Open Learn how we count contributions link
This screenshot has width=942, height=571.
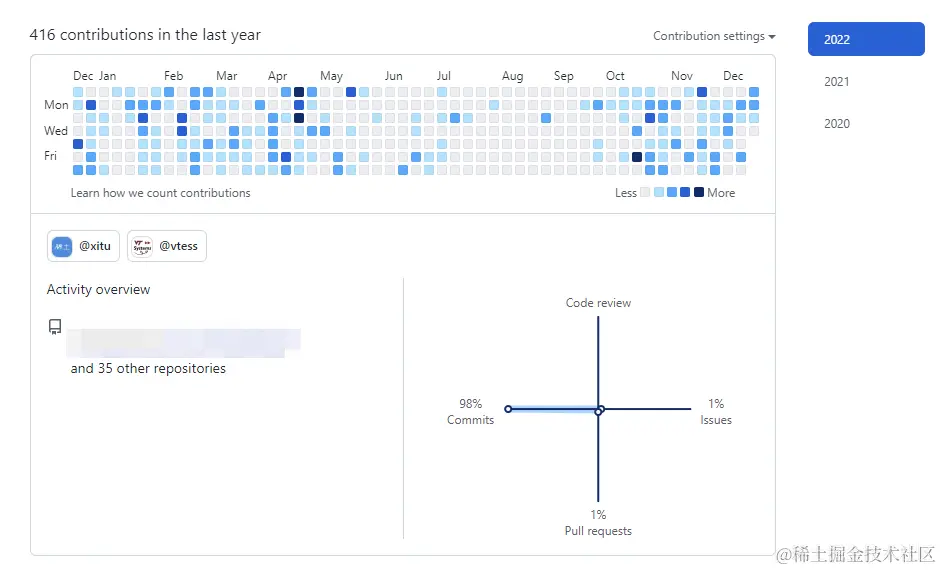click(160, 193)
